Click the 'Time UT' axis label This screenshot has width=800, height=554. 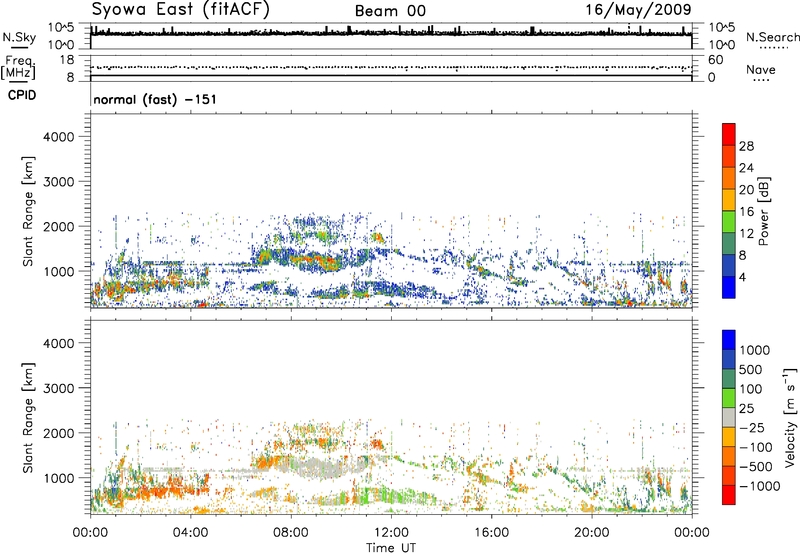(x=391, y=548)
